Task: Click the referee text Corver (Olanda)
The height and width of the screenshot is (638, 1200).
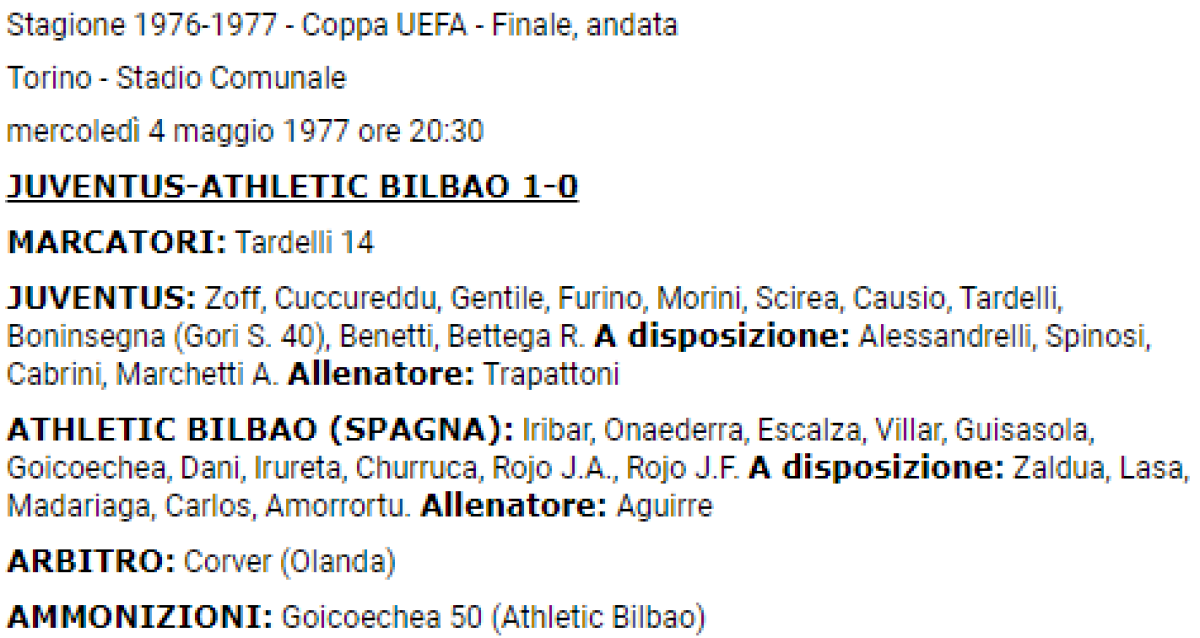Action: pyautogui.click(x=289, y=562)
